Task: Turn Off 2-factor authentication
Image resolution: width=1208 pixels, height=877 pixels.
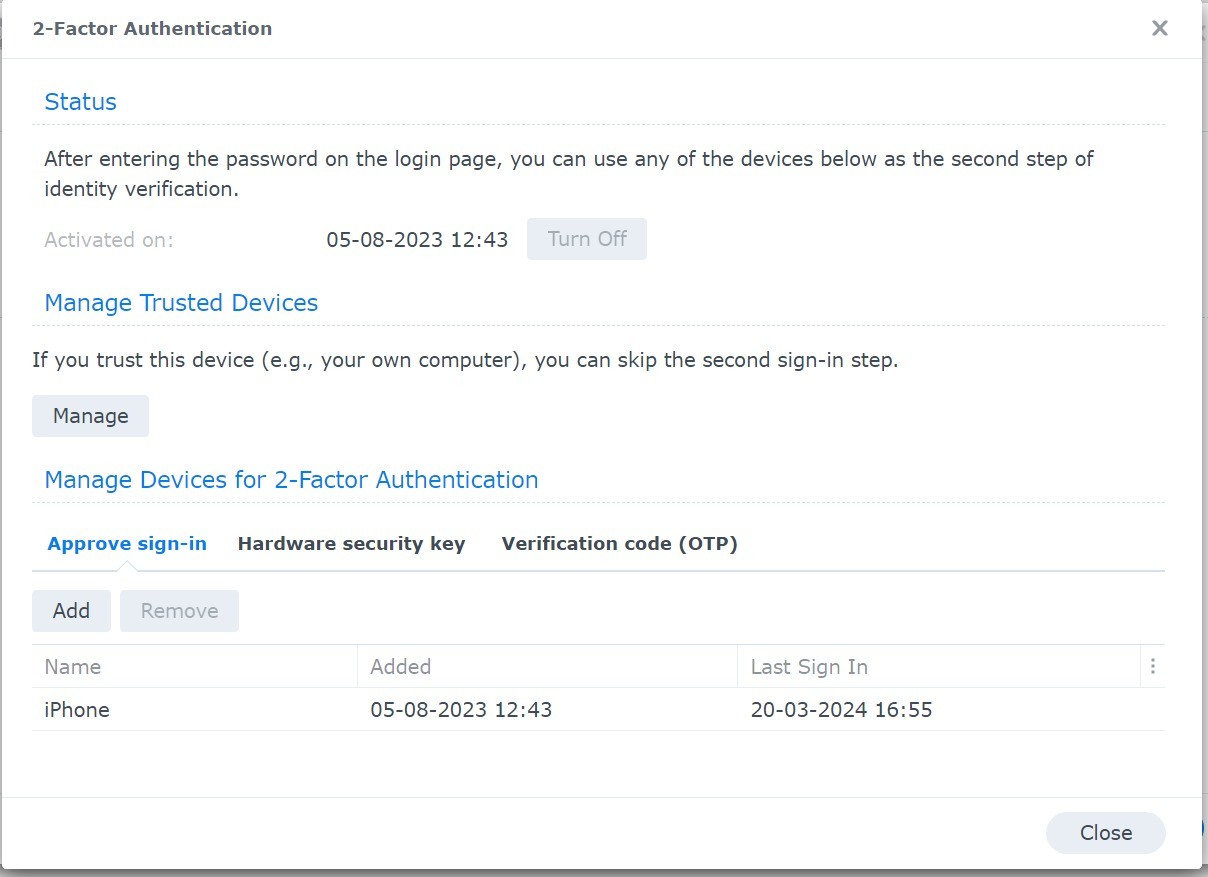Action: click(x=587, y=239)
